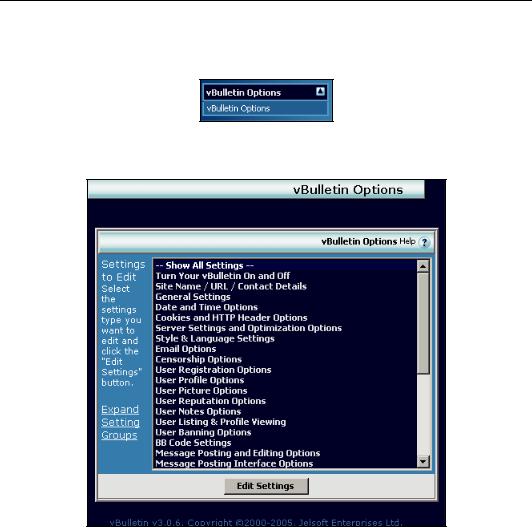Pick 'User Listing & Profile Viewing'

click(285, 422)
